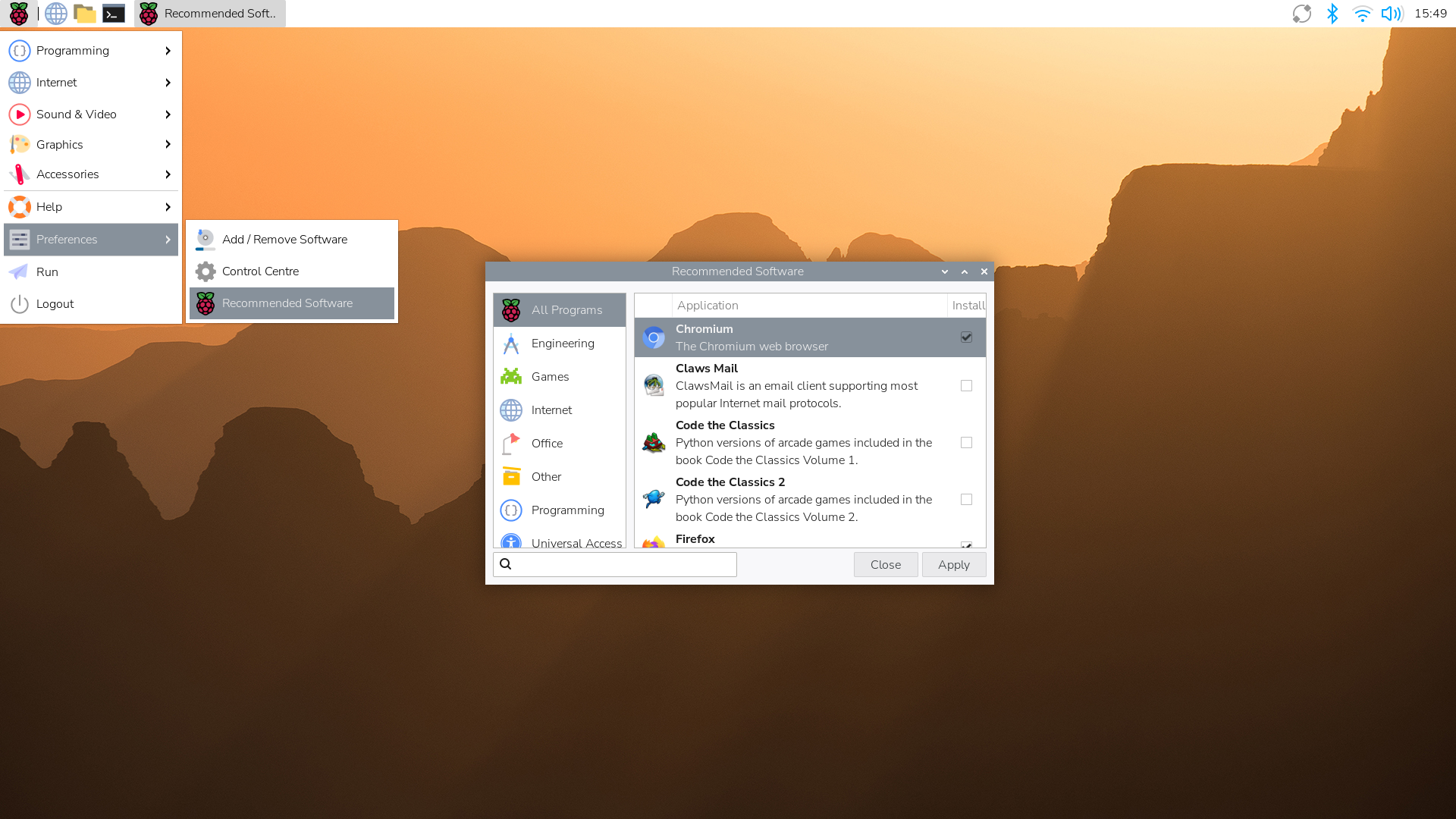Open the file manager folder icon

pyautogui.click(x=84, y=14)
